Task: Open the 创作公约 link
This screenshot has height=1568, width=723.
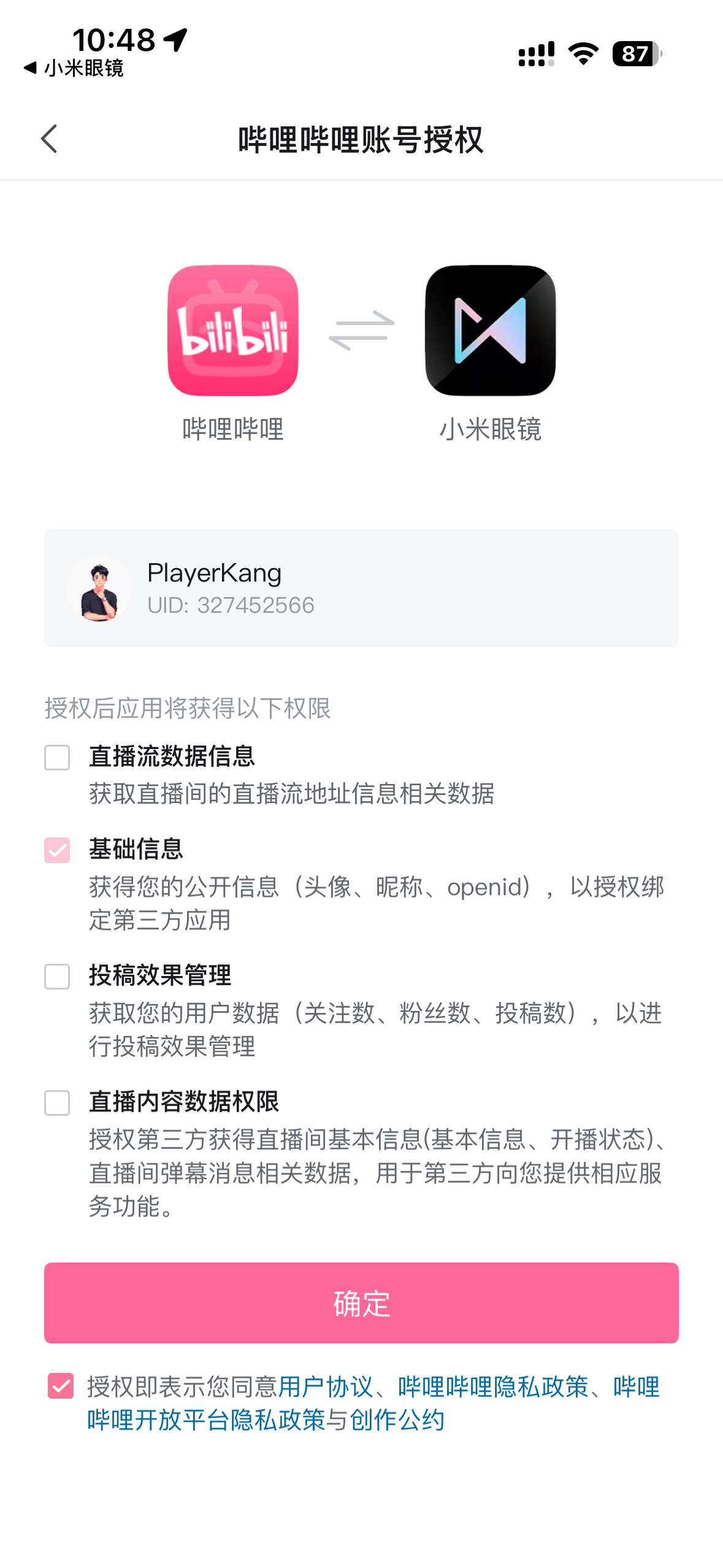Action: (x=397, y=1420)
